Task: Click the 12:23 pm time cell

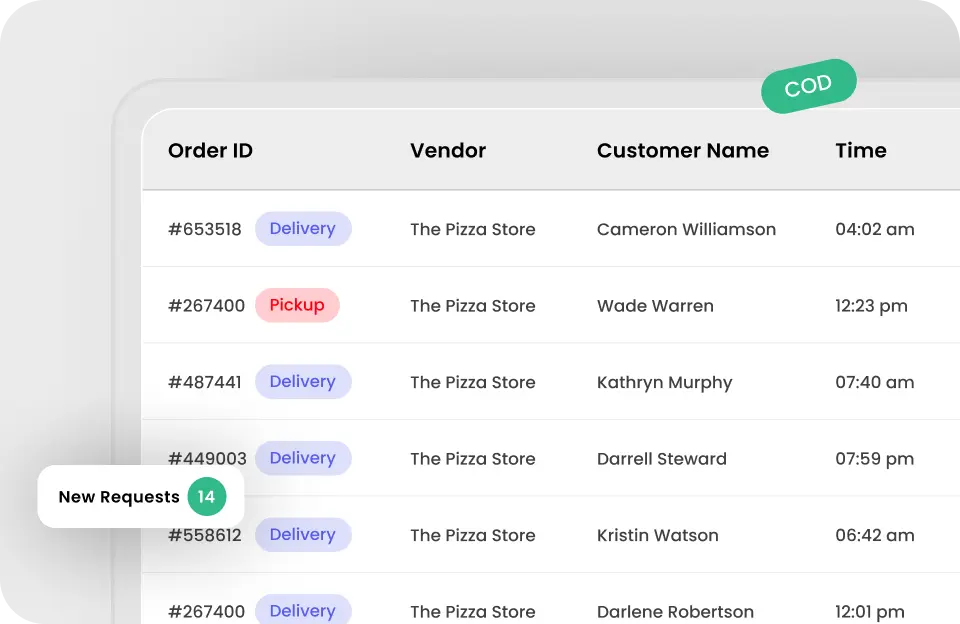Action: [x=871, y=306]
